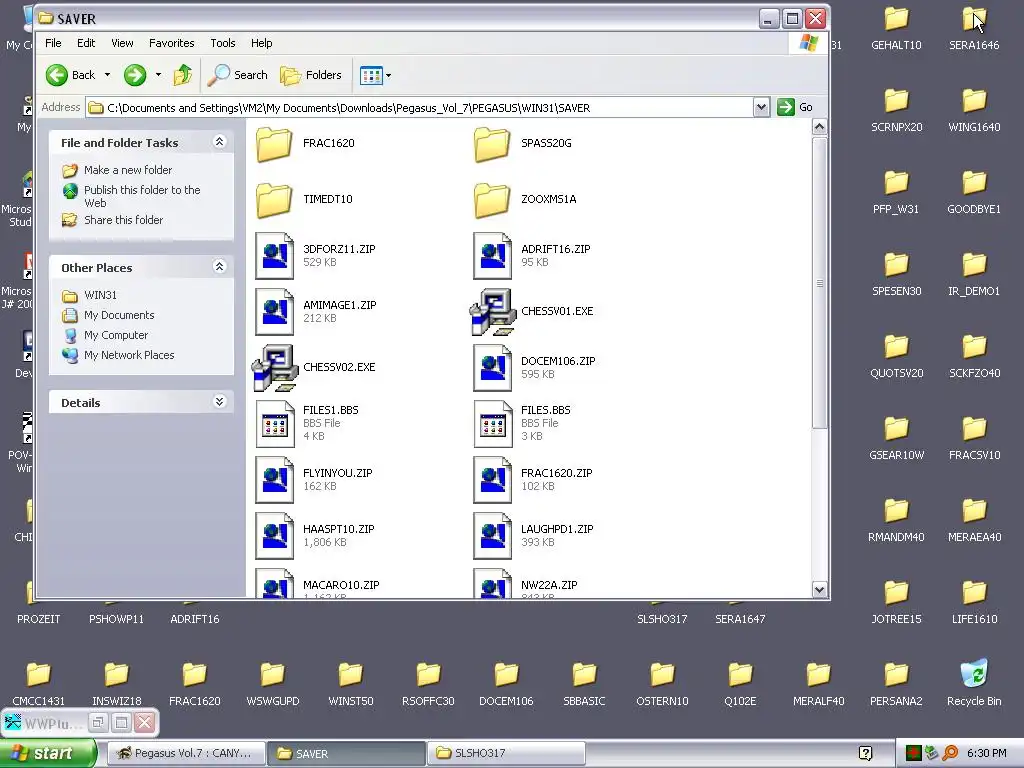The height and width of the screenshot is (768, 1024).
Task: Select the QUOTSV20 desktop folder
Action: click(x=896, y=357)
